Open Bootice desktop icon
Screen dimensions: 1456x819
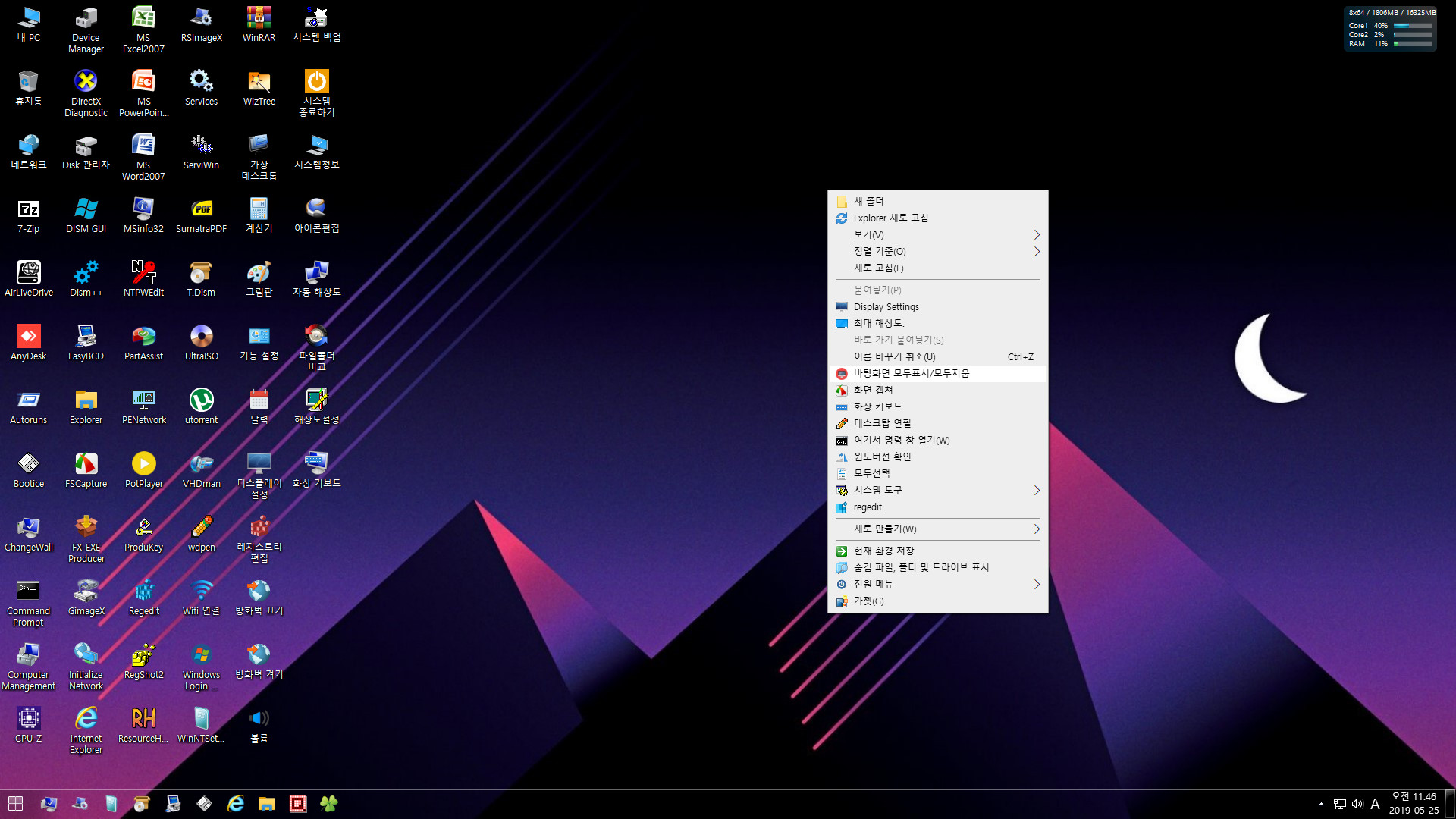pos(28,471)
